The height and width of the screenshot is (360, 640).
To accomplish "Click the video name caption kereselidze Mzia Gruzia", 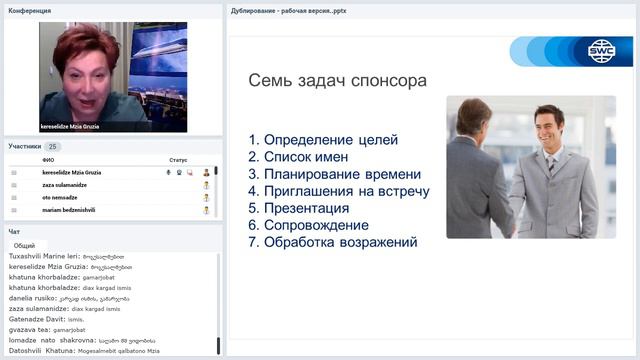I will pyautogui.click(x=70, y=127).
